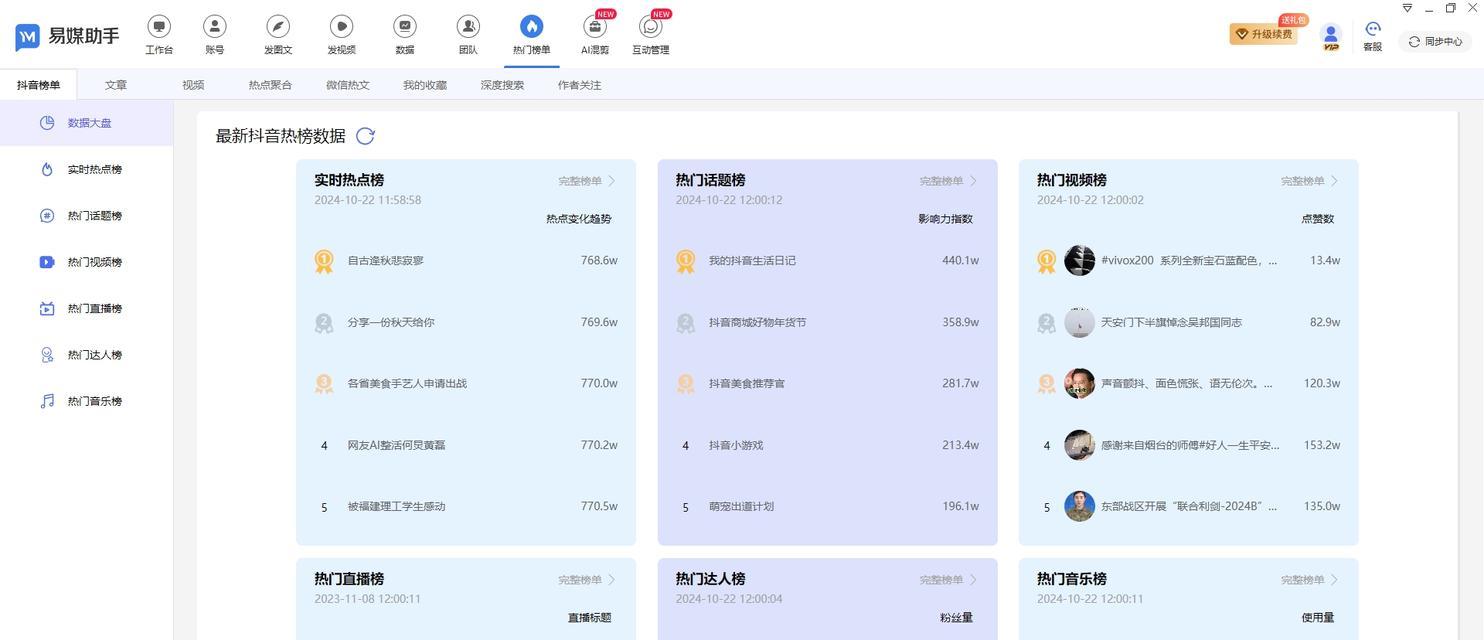Open the 发图文 post article icon
1484x640 pixels.
(x=278, y=27)
